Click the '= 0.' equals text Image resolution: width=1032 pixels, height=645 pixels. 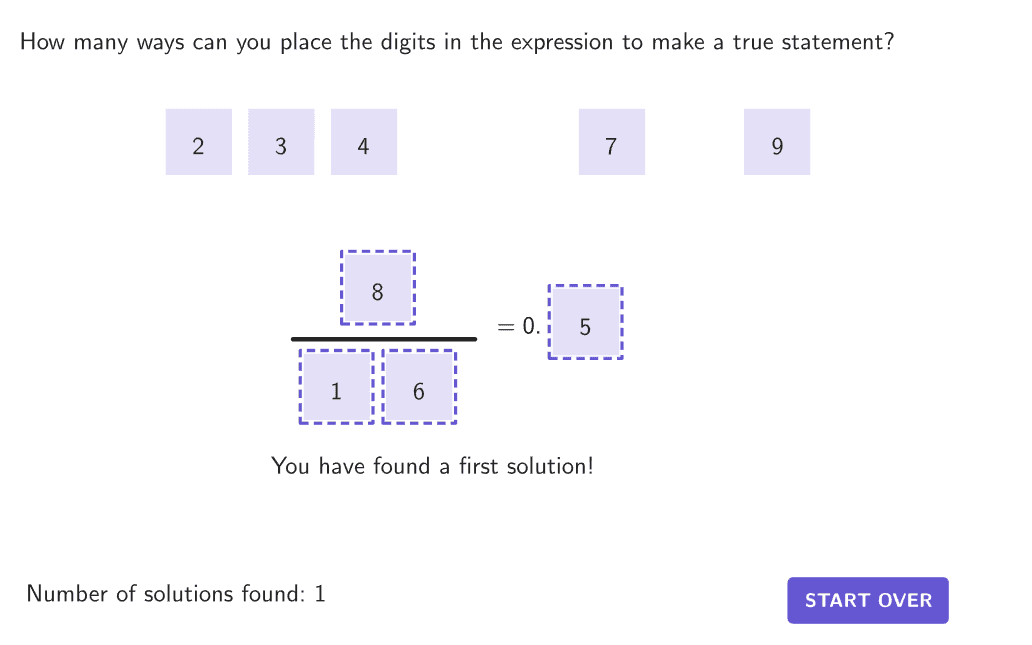(x=519, y=326)
